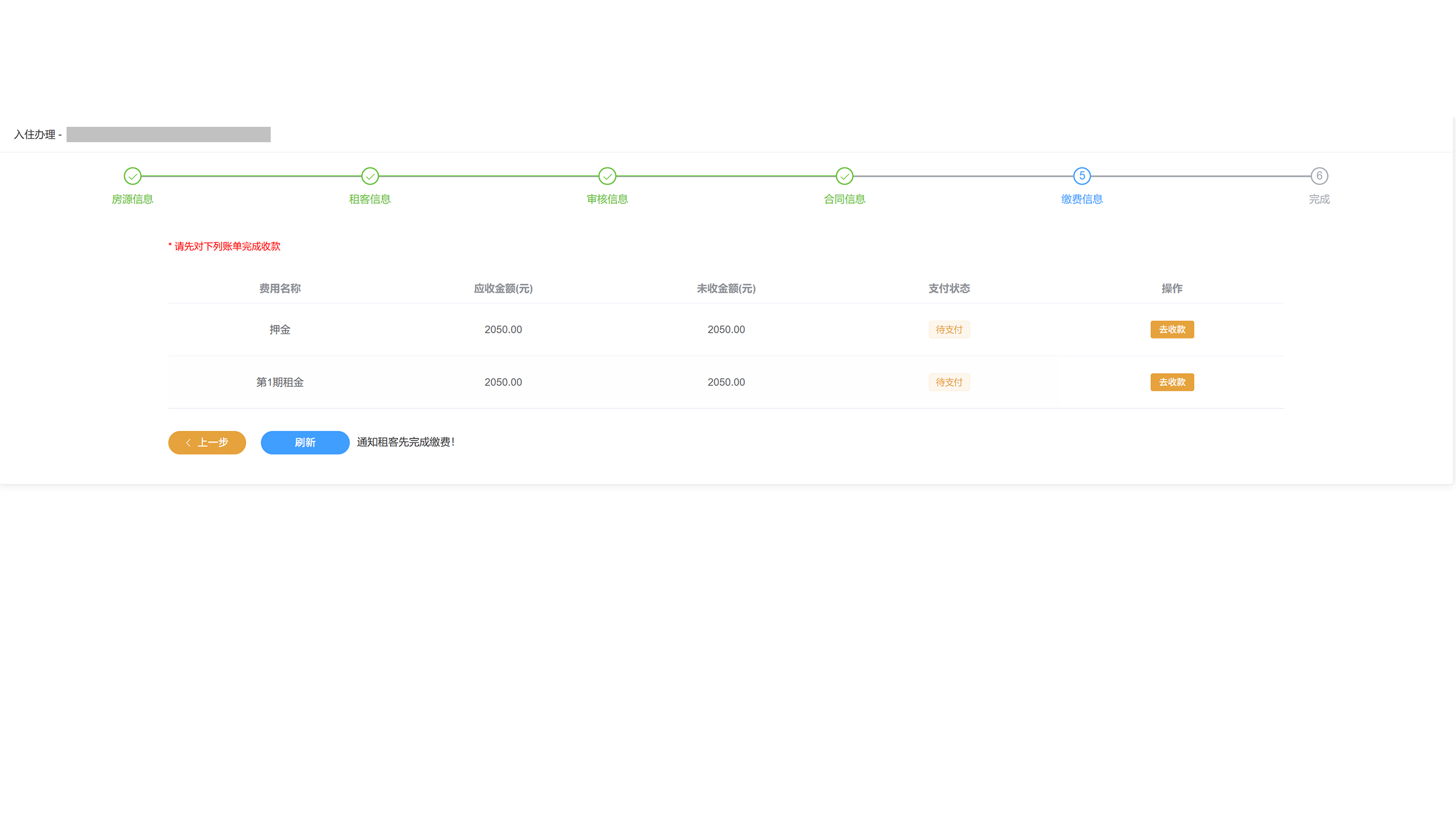Screen dimensions: 1456x819
Task: Click the left chevron on 上一步 button
Action: [188, 442]
